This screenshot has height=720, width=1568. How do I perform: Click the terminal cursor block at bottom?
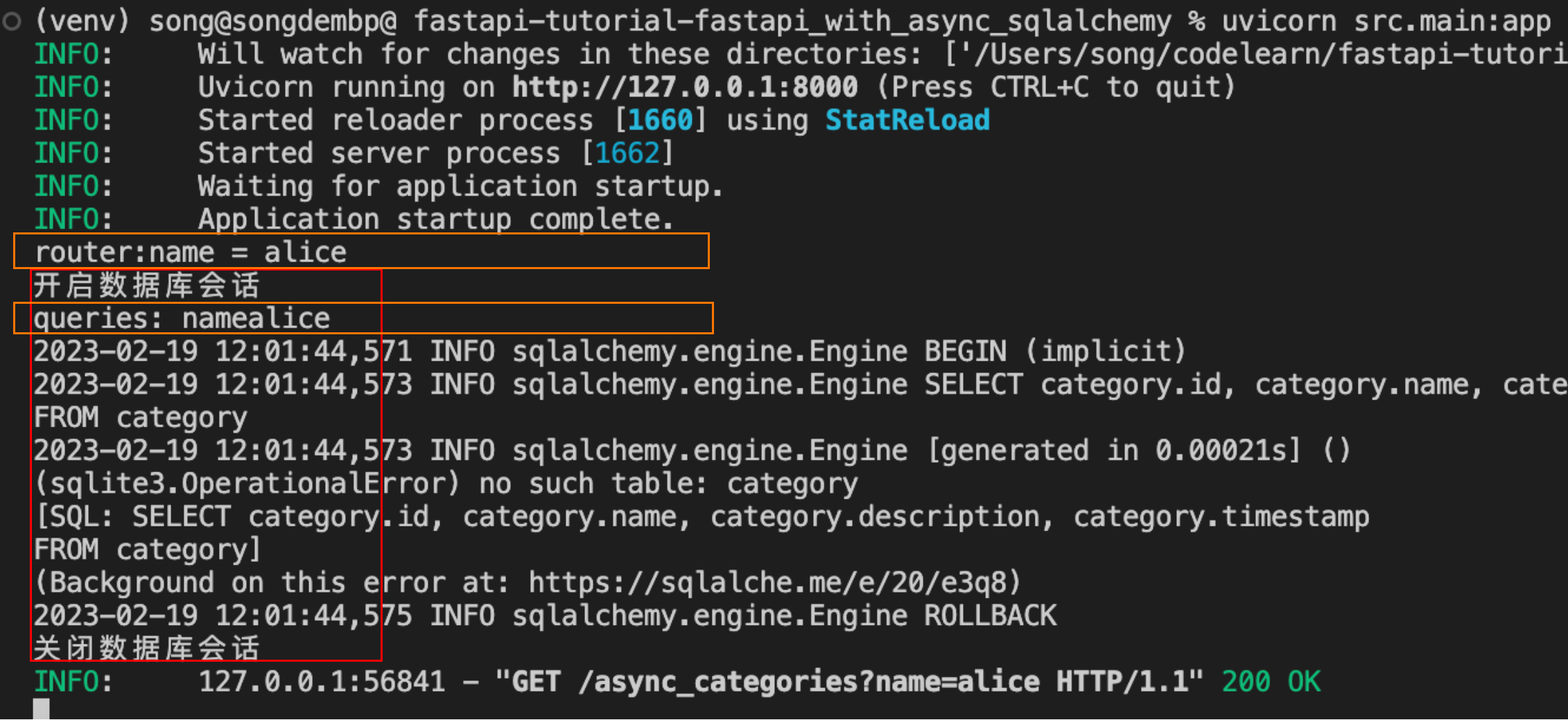42,709
